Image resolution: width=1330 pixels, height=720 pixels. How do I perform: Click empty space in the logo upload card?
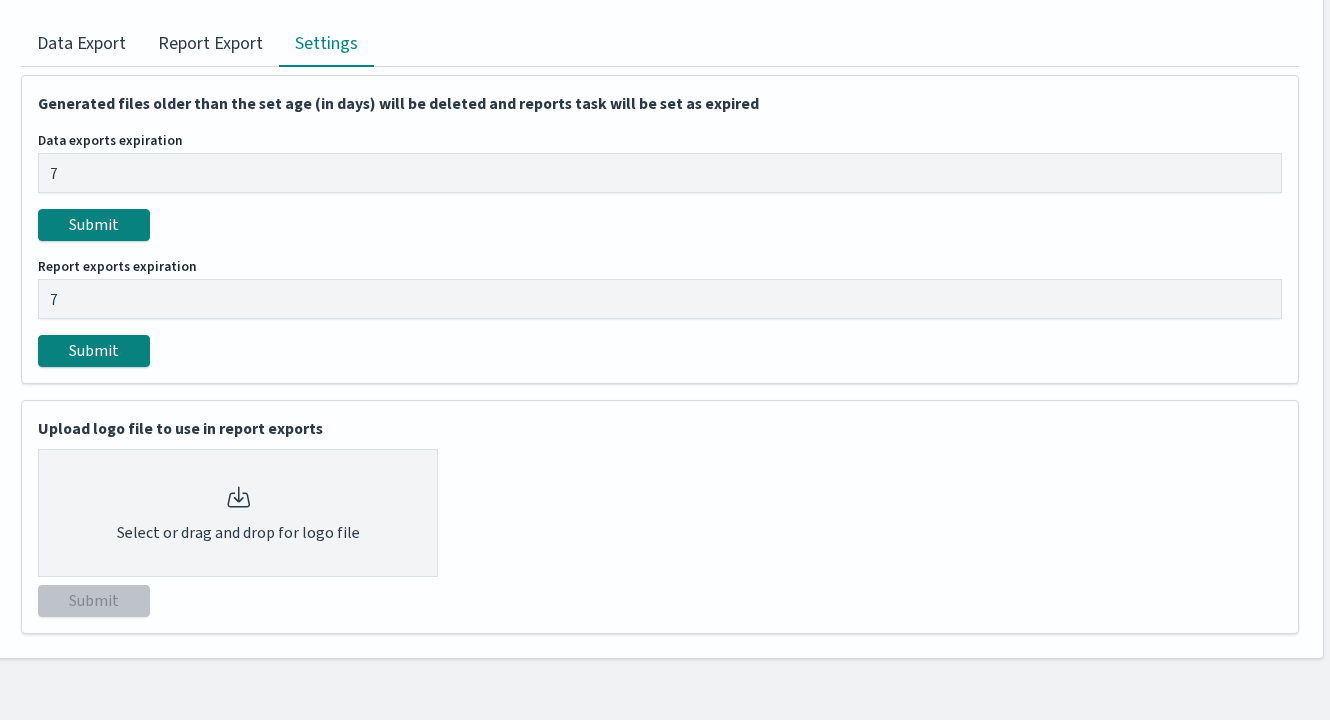[x=860, y=520]
